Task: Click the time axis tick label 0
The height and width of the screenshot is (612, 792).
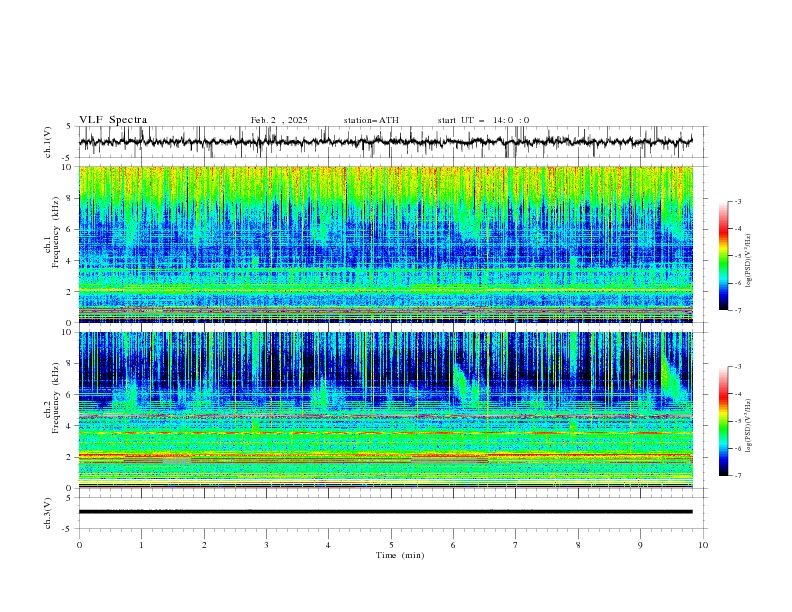Action: point(79,545)
